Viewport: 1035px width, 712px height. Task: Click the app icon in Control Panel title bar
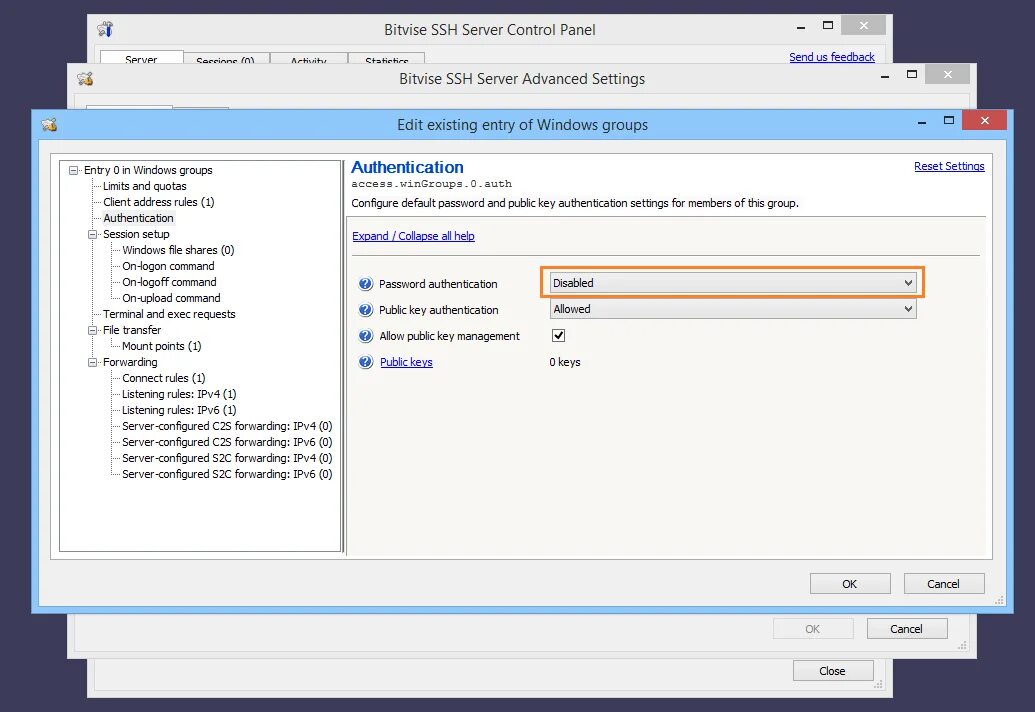[x=105, y=29]
